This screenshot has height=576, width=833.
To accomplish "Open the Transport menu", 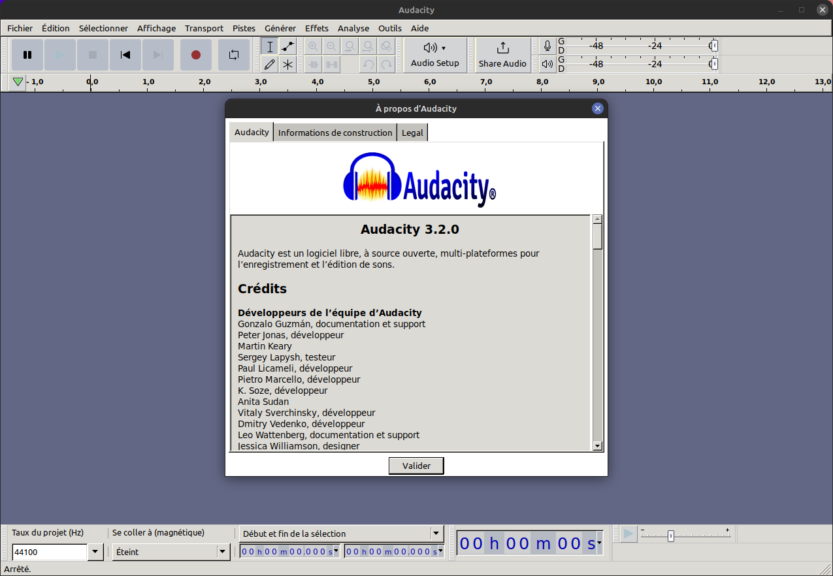I will (x=204, y=28).
